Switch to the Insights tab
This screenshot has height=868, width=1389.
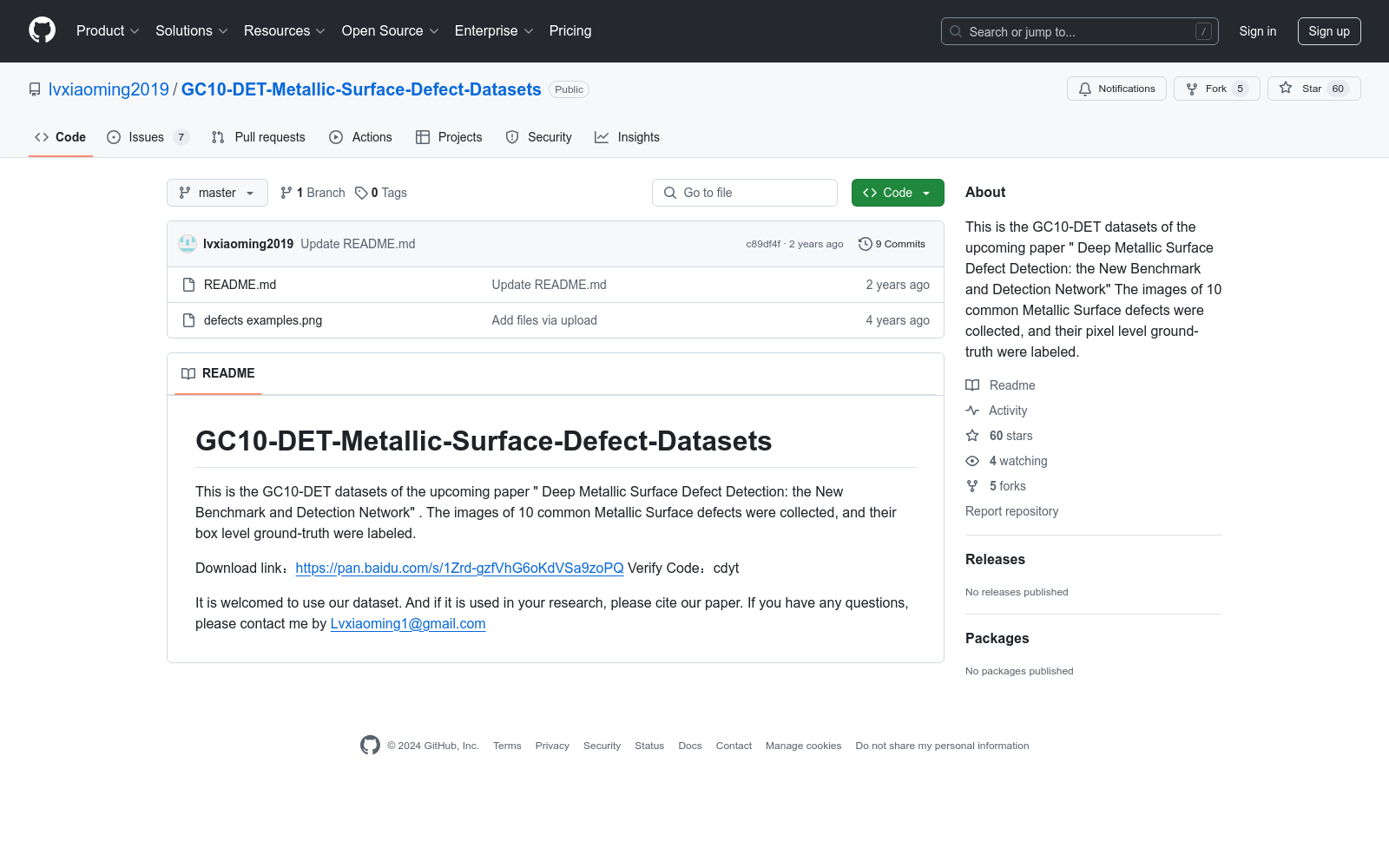pyautogui.click(x=627, y=137)
